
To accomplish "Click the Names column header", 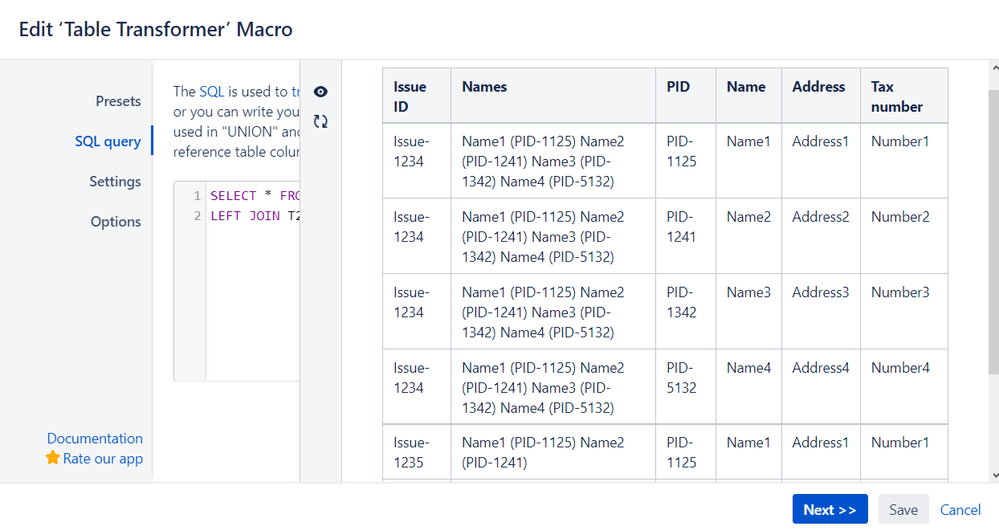I will coord(484,87).
